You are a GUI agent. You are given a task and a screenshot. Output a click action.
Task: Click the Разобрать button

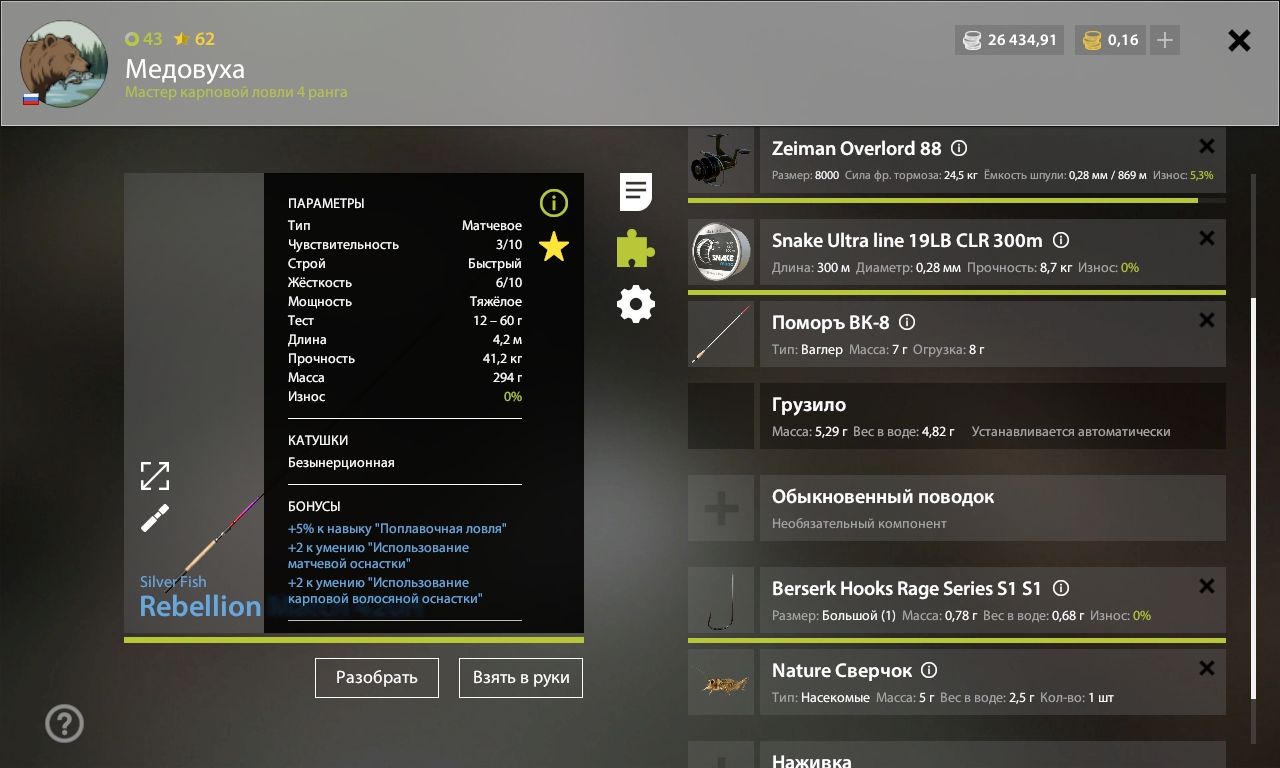point(377,677)
